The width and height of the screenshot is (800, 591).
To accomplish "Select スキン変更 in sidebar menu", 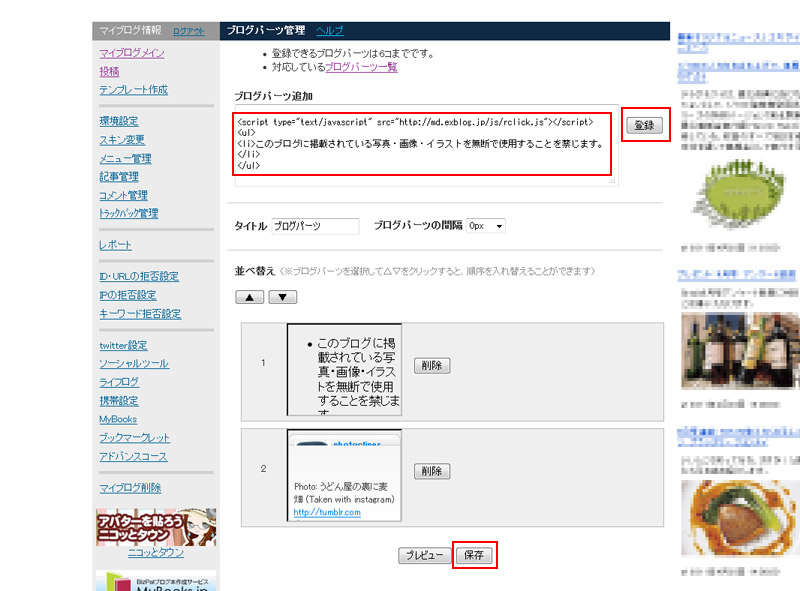I will click(x=122, y=139).
